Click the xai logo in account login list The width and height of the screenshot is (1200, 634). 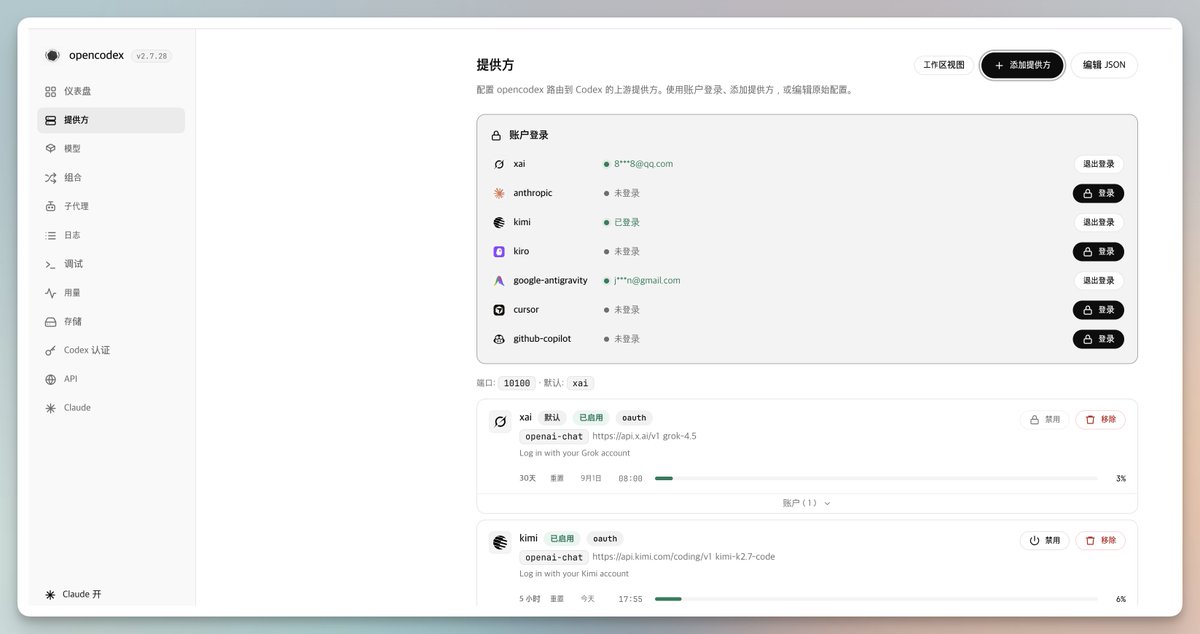tap(499, 164)
